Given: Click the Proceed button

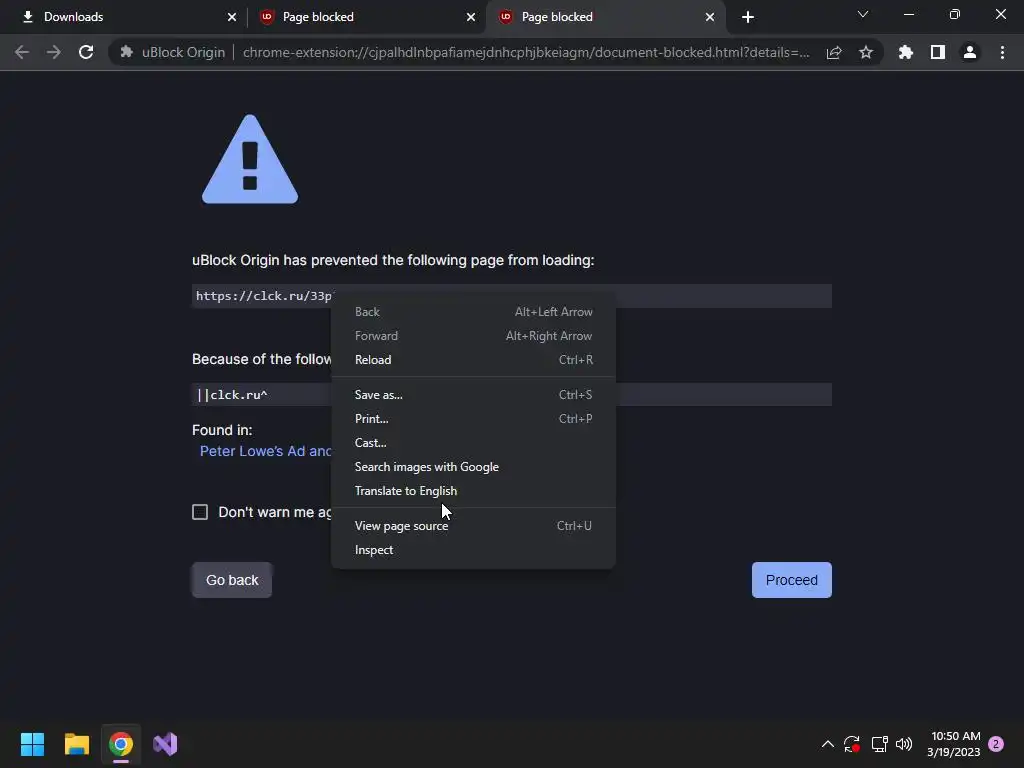Looking at the screenshot, I should point(792,580).
